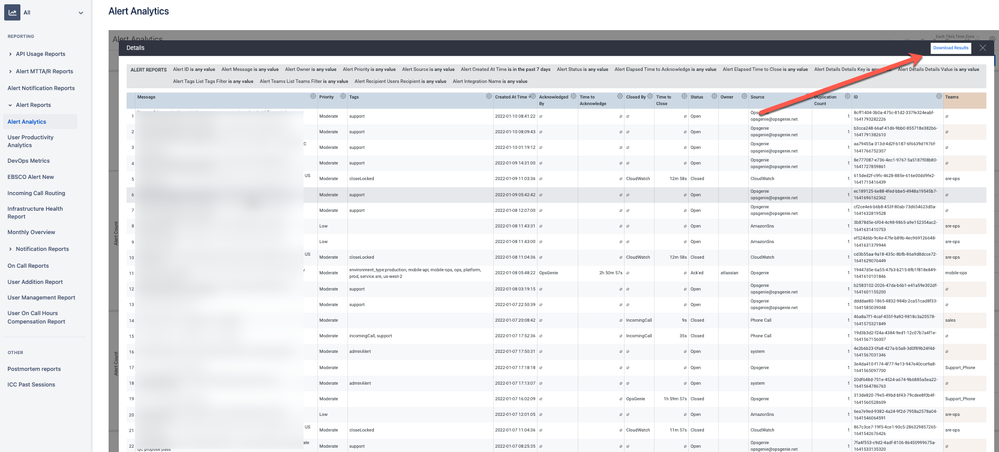Image resolution: width=999 pixels, height=452 pixels.
Task: Click timestamp 2022-01-07 20:08:42
Action: pyautogui.click(x=515, y=319)
